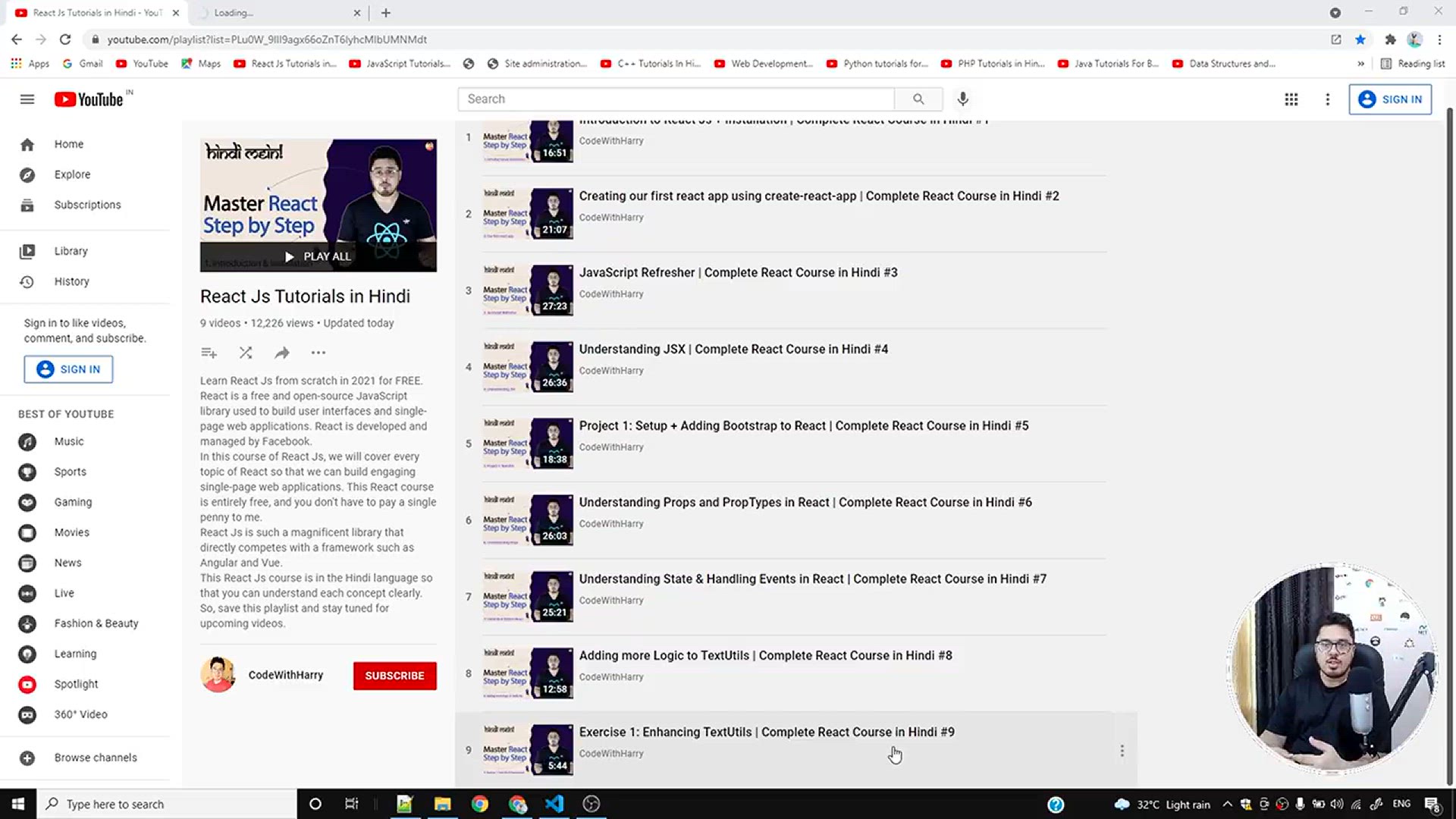Viewport: 1456px width, 819px height.
Task: Open the CodeWithHarry channel name link
Action: point(285,675)
